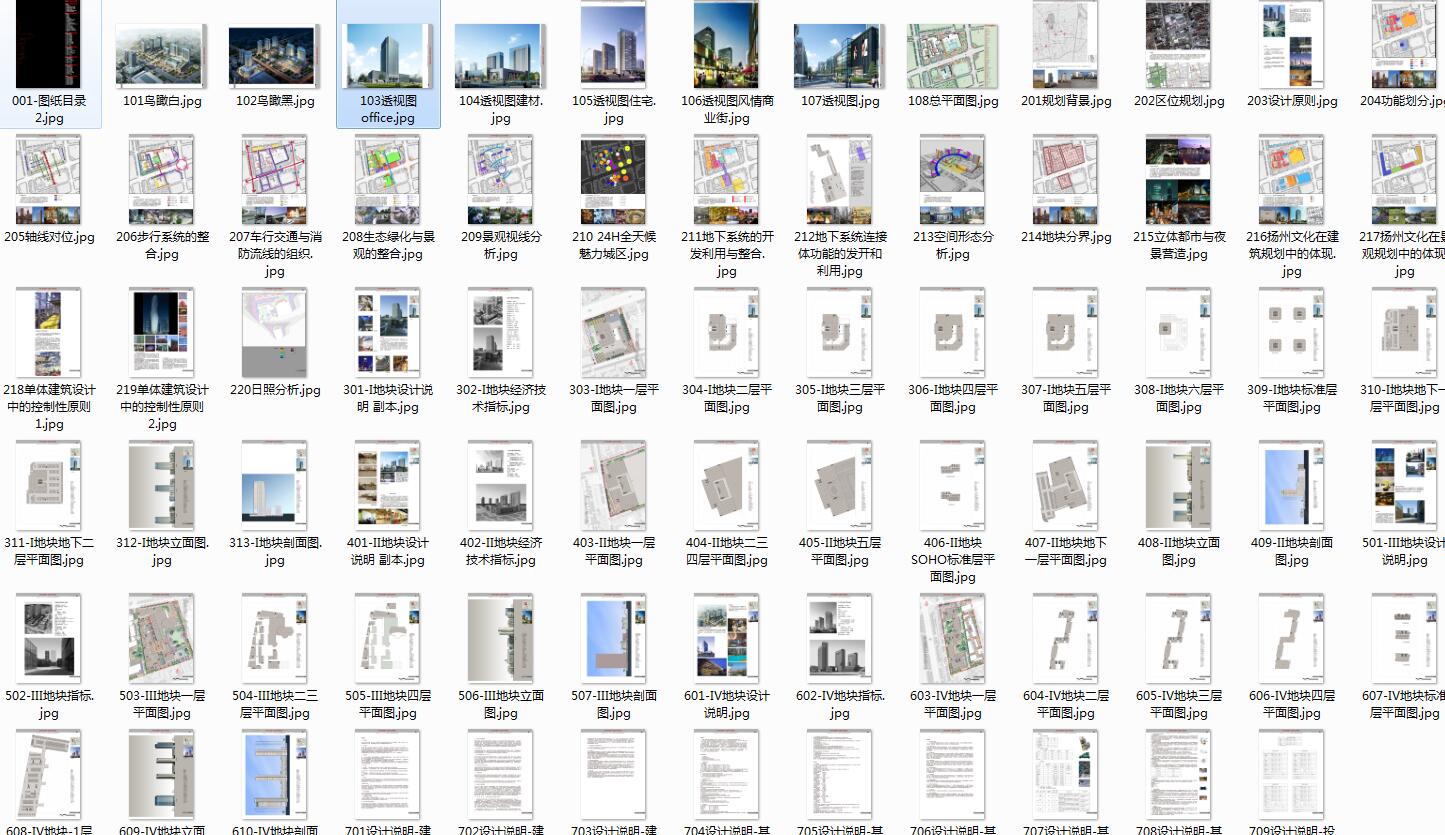The width and height of the screenshot is (1445, 835).
Task: Click the 201规划背景.jpg file name
Action: coord(1066,101)
